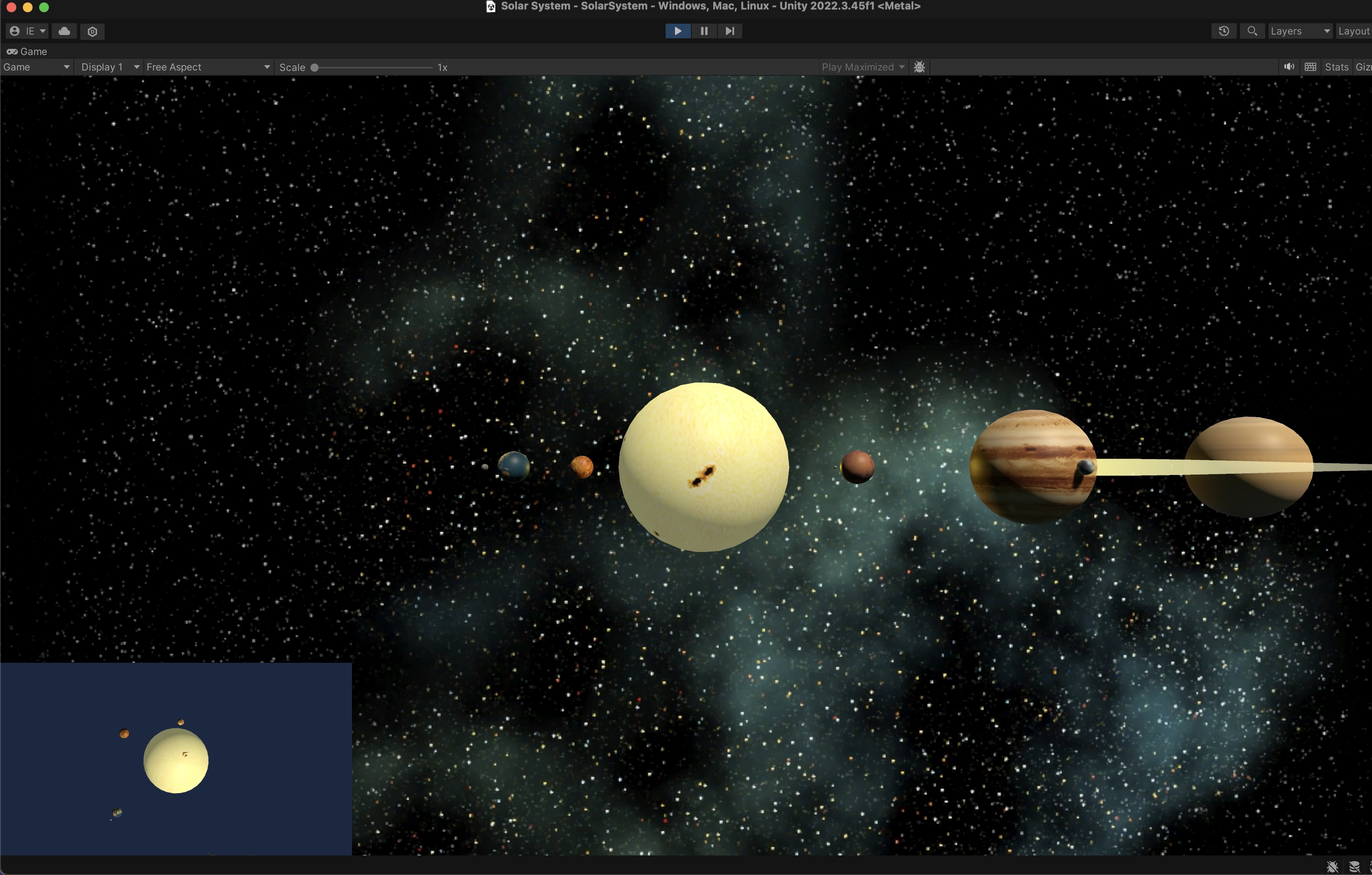Toggle VSync with the keyboard-grid icon
The height and width of the screenshot is (875, 1372).
click(x=1310, y=67)
